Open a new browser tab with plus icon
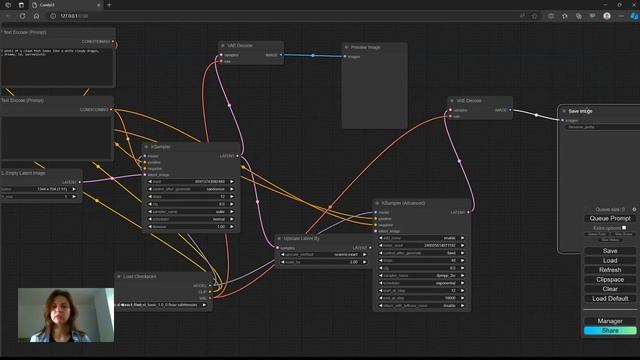The height and width of the screenshot is (360, 640). coord(109,5)
